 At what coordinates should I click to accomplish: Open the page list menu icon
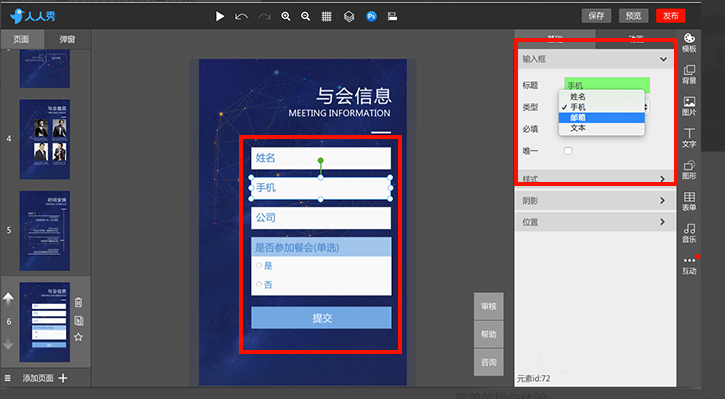(x=7, y=378)
